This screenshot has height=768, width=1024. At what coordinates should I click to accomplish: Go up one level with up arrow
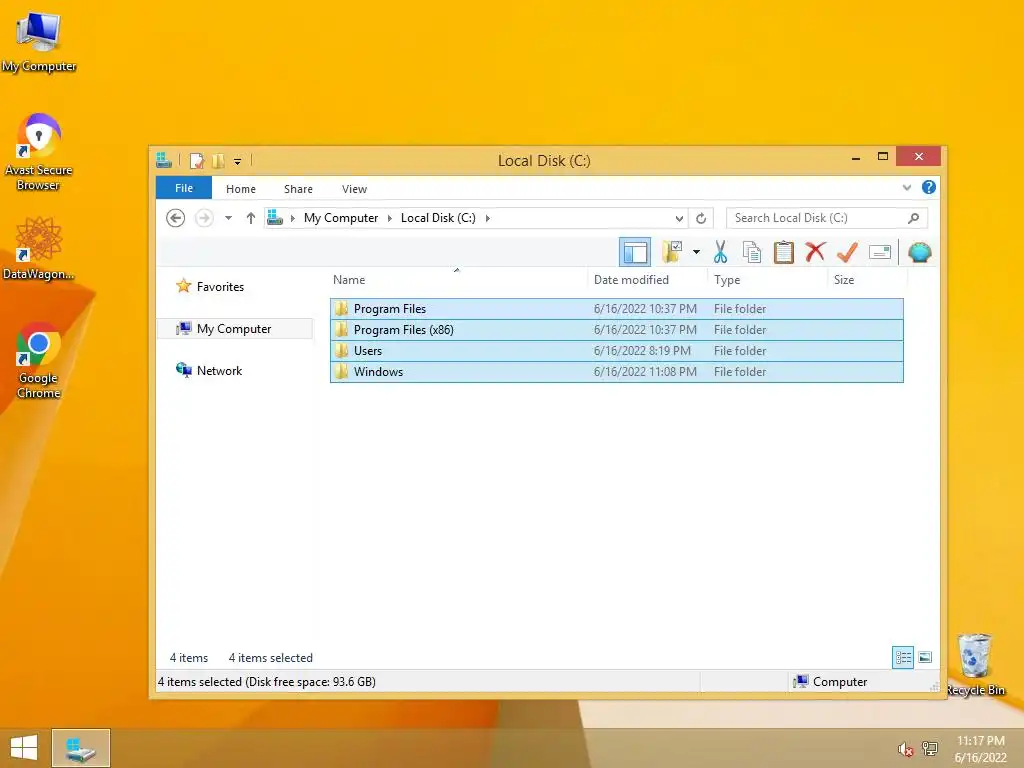[x=251, y=218]
